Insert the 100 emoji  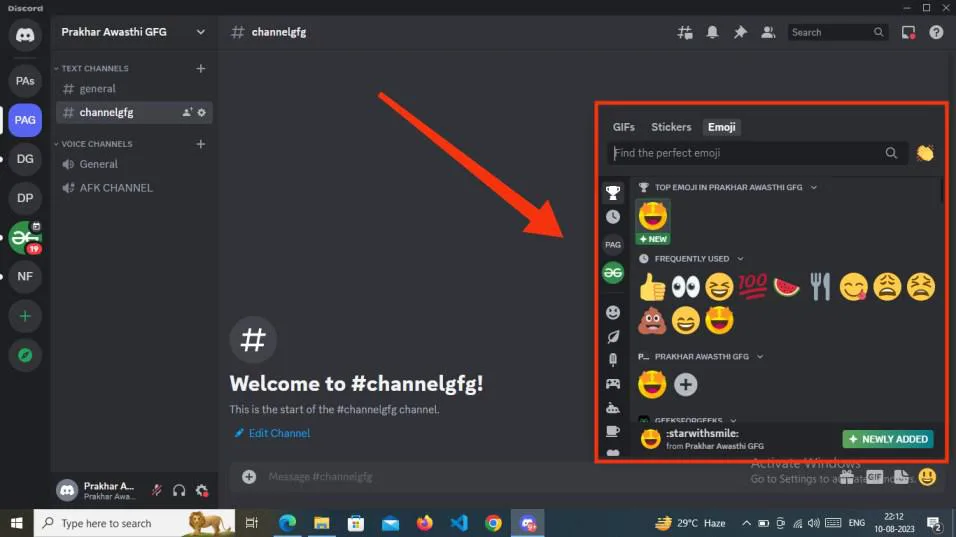pos(752,286)
